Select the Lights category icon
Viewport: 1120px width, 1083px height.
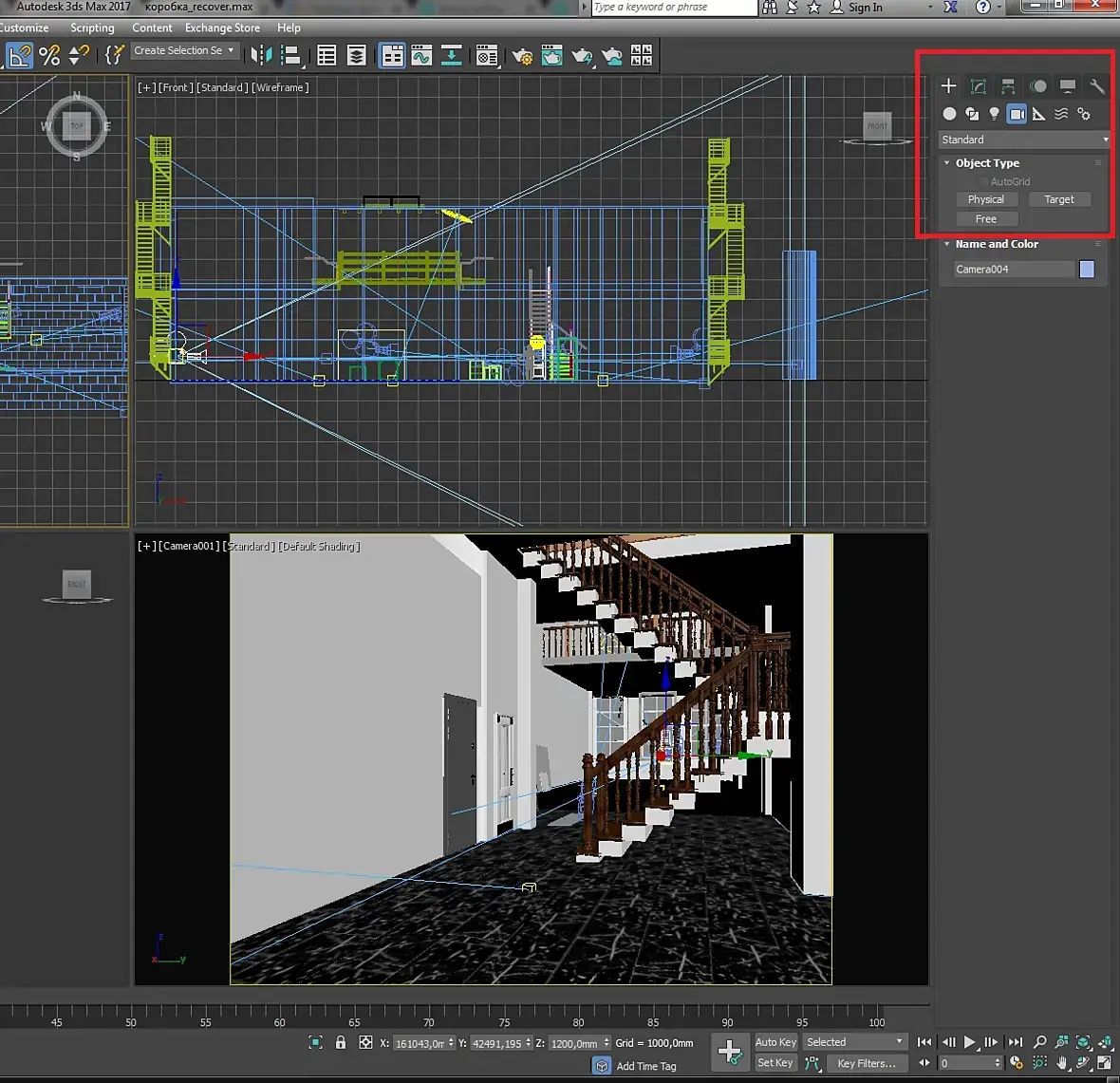994,114
